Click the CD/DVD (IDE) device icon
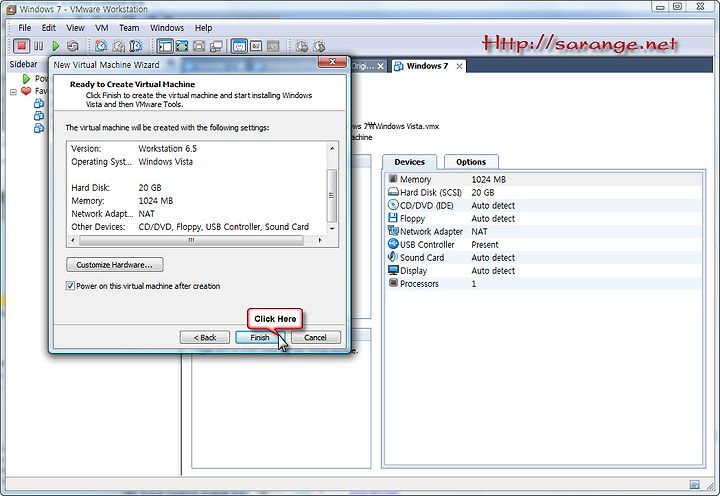 tap(393, 205)
